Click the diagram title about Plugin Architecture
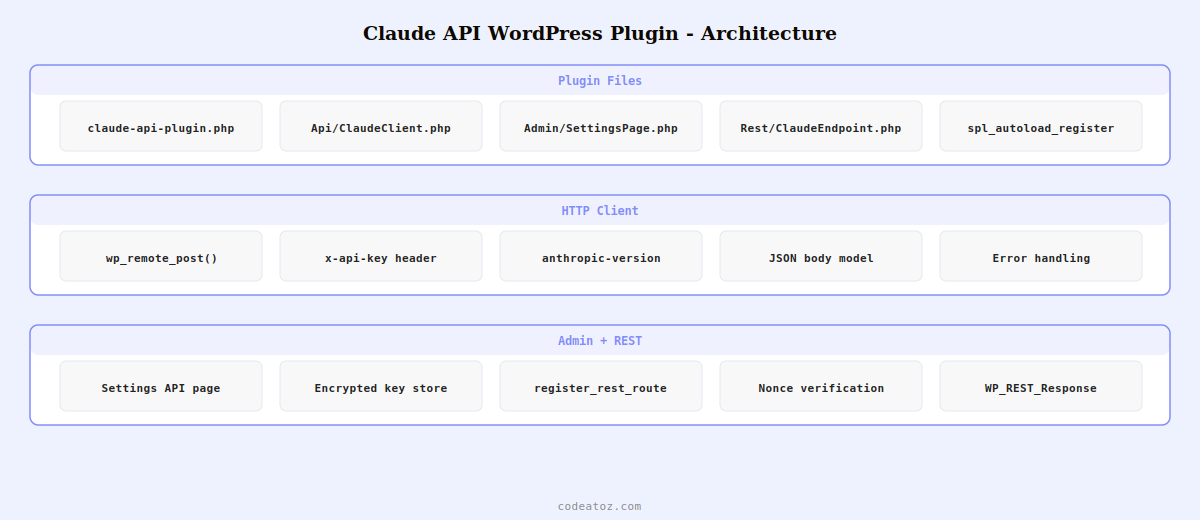 (x=600, y=33)
